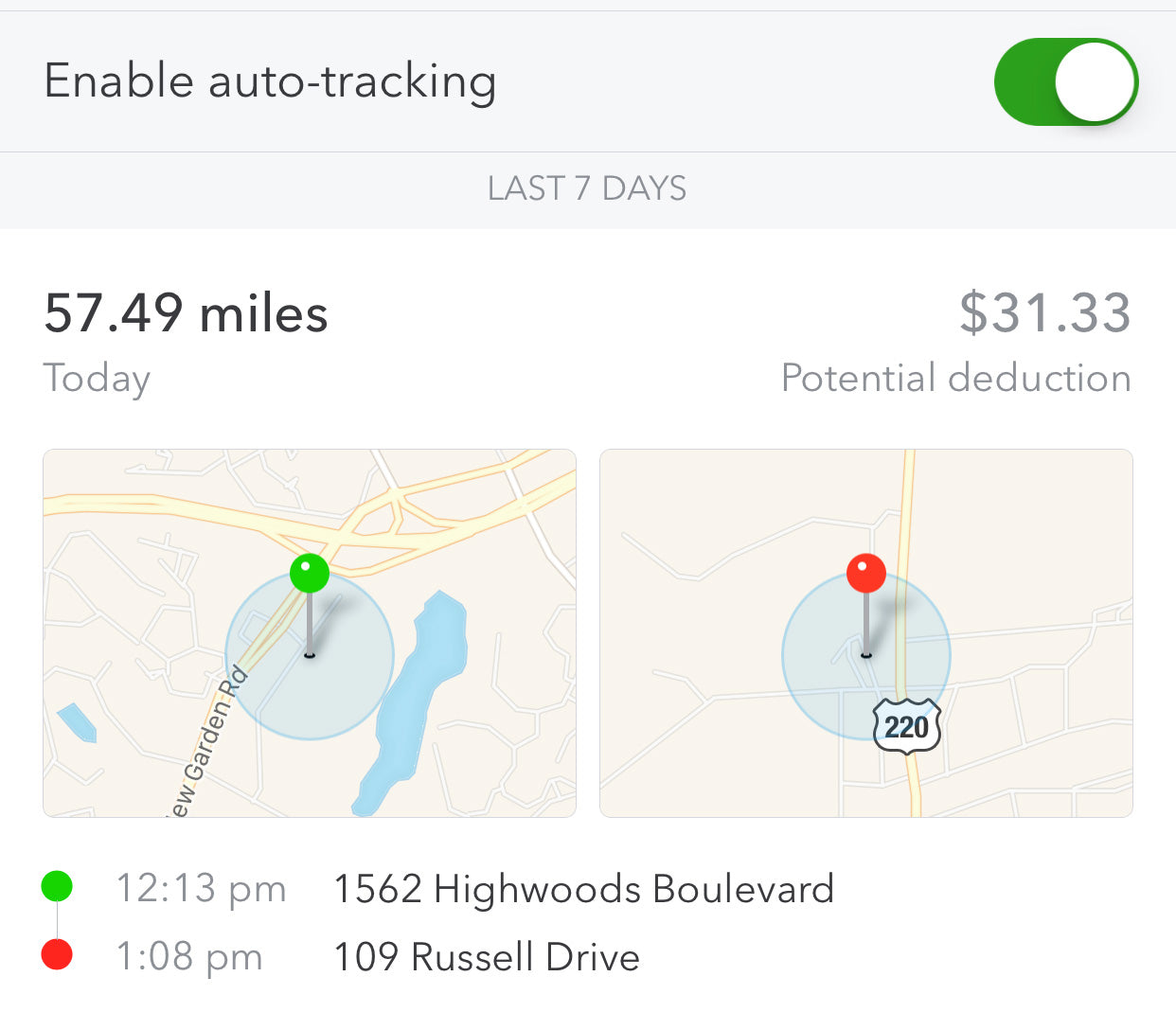Click the 1:08 pm end time
Image resolution: width=1176 pixels, height=1012 pixels.
tap(188, 956)
